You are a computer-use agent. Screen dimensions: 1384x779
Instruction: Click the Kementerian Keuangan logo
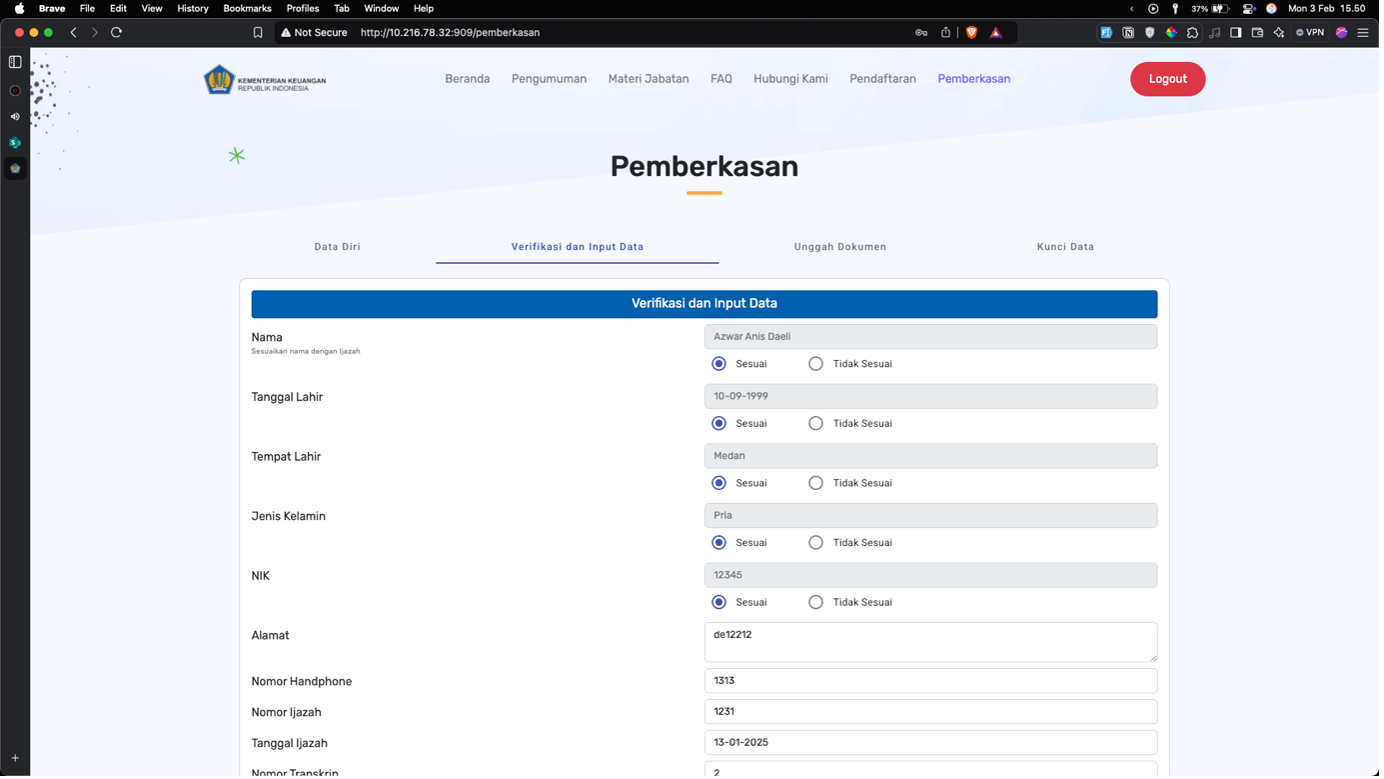[x=265, y=79]
